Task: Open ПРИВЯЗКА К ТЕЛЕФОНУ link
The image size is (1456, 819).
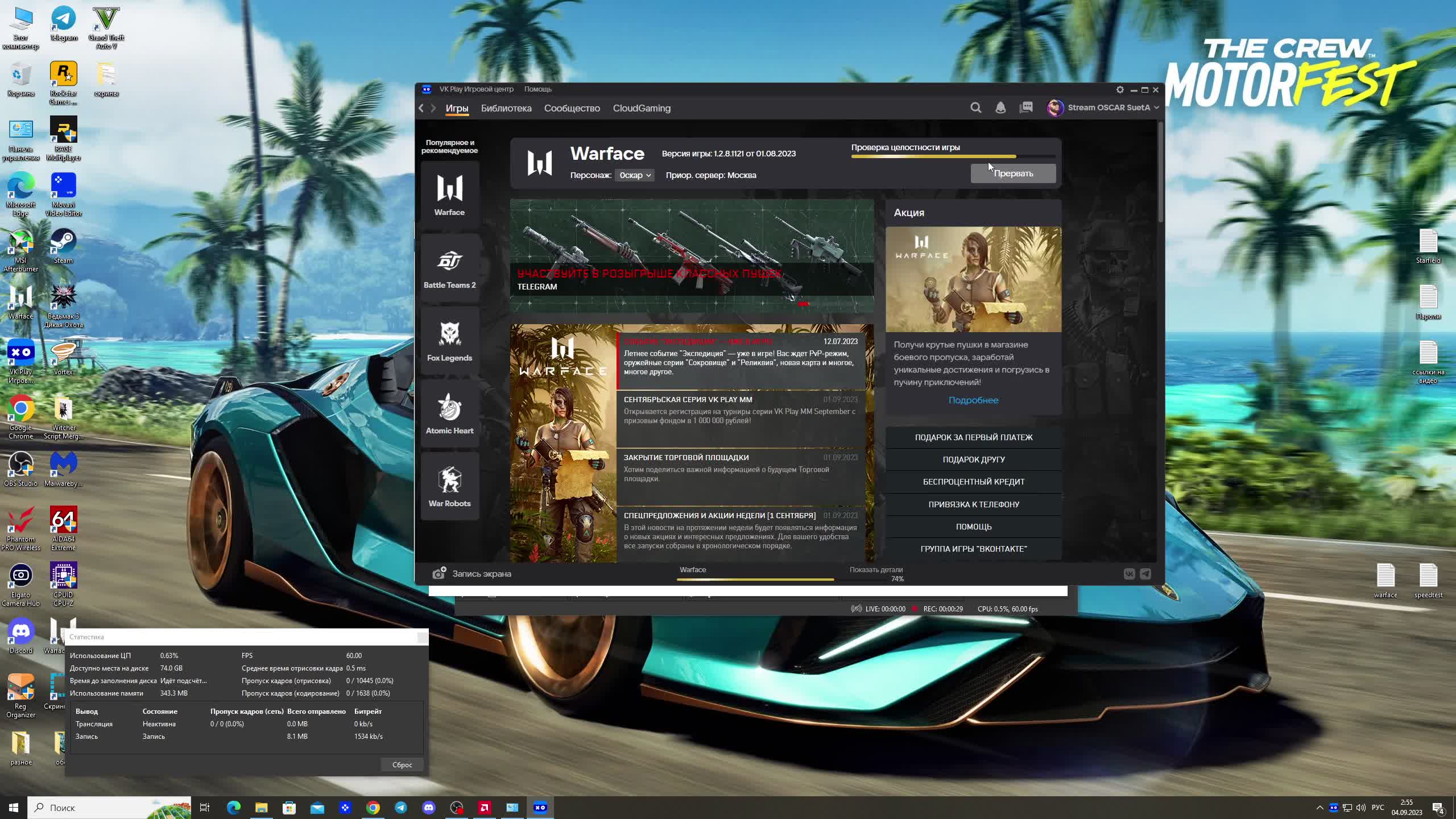Action: (973, 504)
